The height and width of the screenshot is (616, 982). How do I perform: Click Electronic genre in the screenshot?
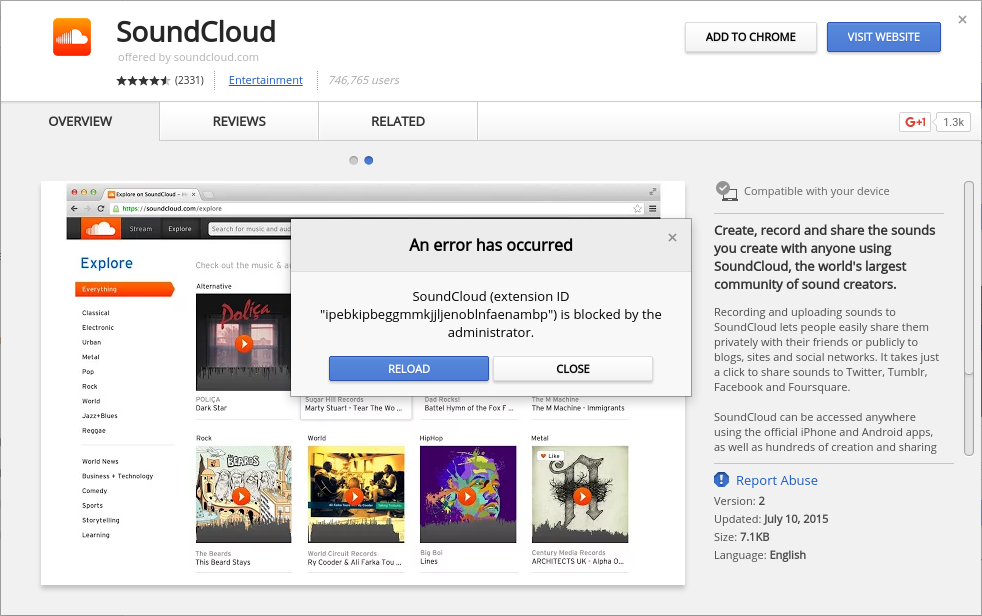tap(98, 327)
